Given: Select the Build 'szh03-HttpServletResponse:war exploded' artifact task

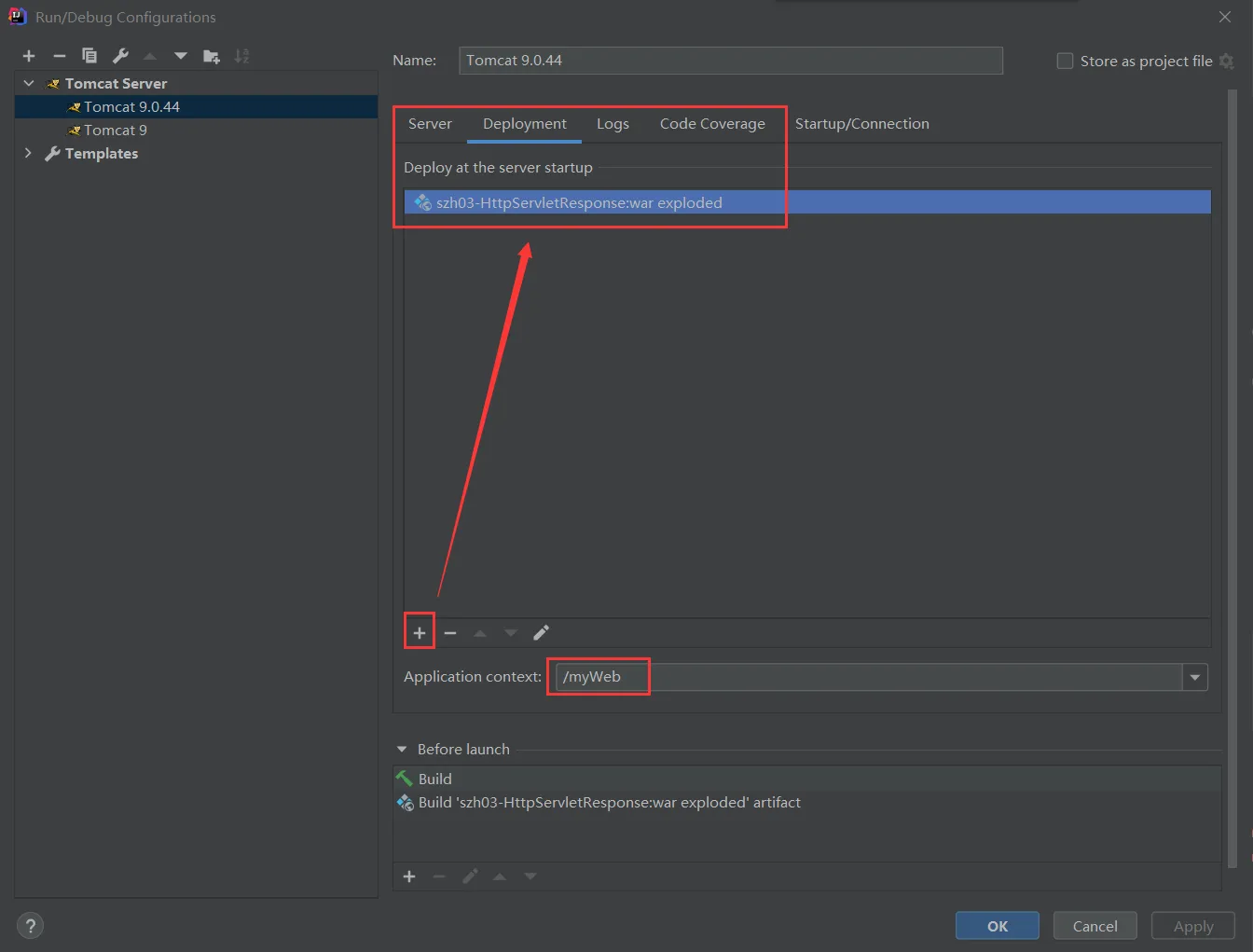Looking at the screenshot, I should (x=807, y=802).
